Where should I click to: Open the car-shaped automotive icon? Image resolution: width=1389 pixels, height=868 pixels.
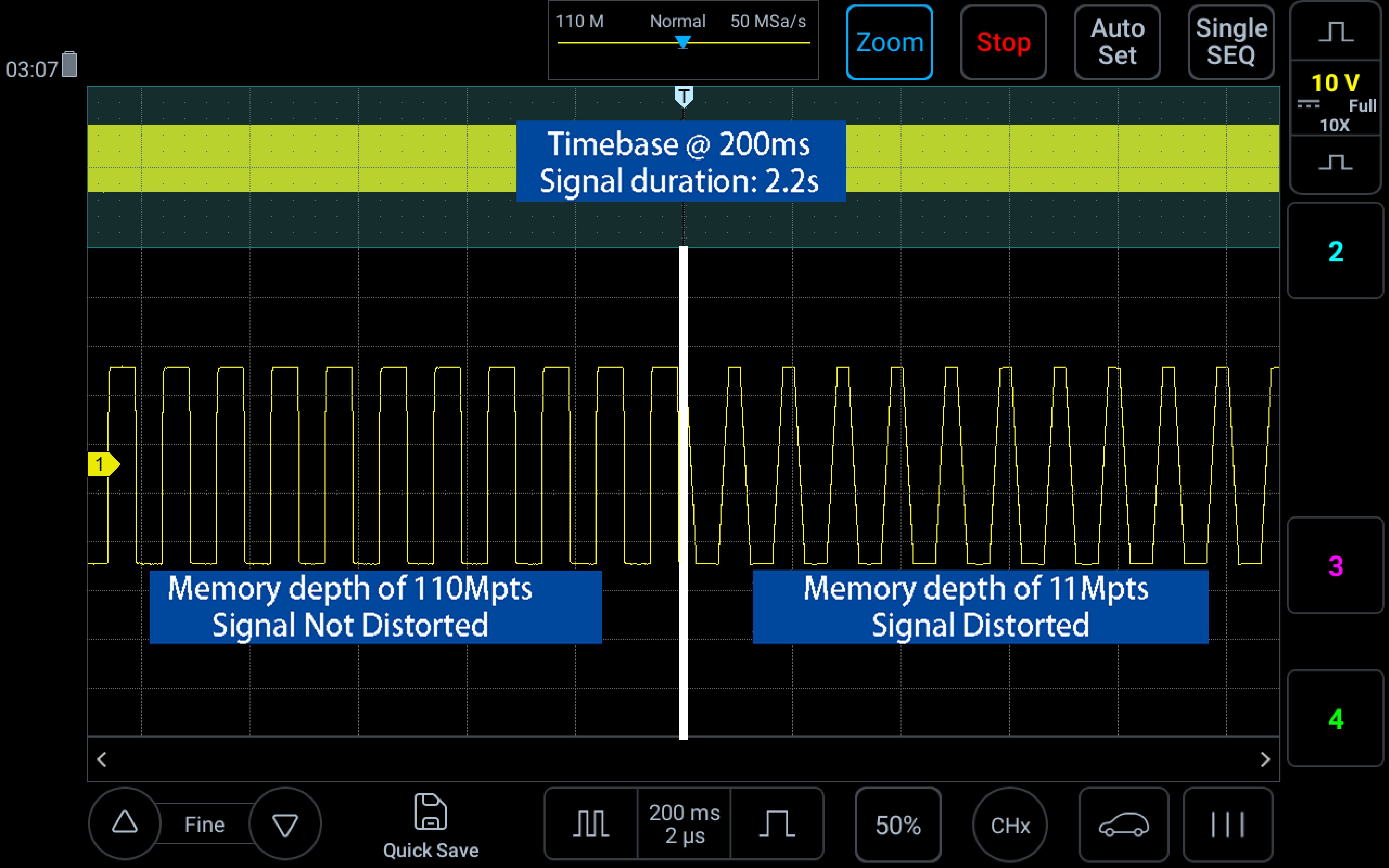(x=1124, y=825)
